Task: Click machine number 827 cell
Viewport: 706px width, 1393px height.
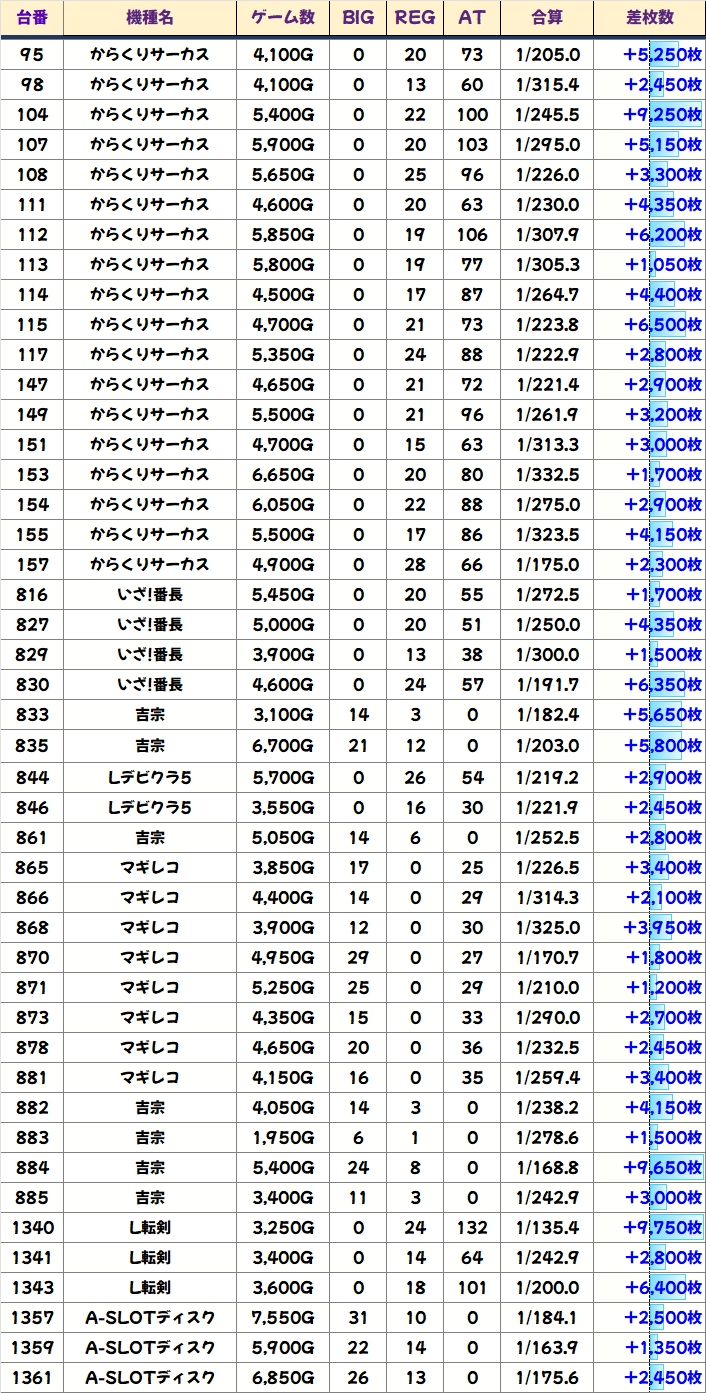Action: (x=32, y=624)
